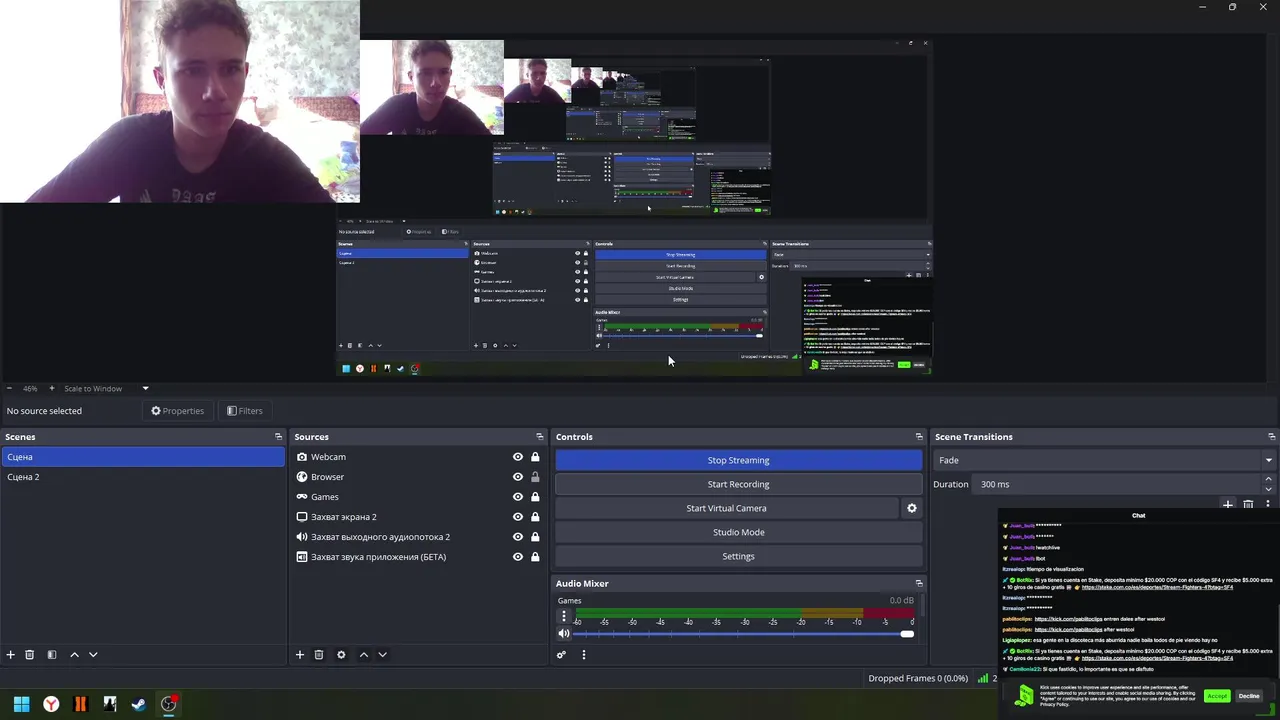Unlock the Games source
Image resolution: width=1280 pixels, height=720 pixels.
tap(535, 497)
